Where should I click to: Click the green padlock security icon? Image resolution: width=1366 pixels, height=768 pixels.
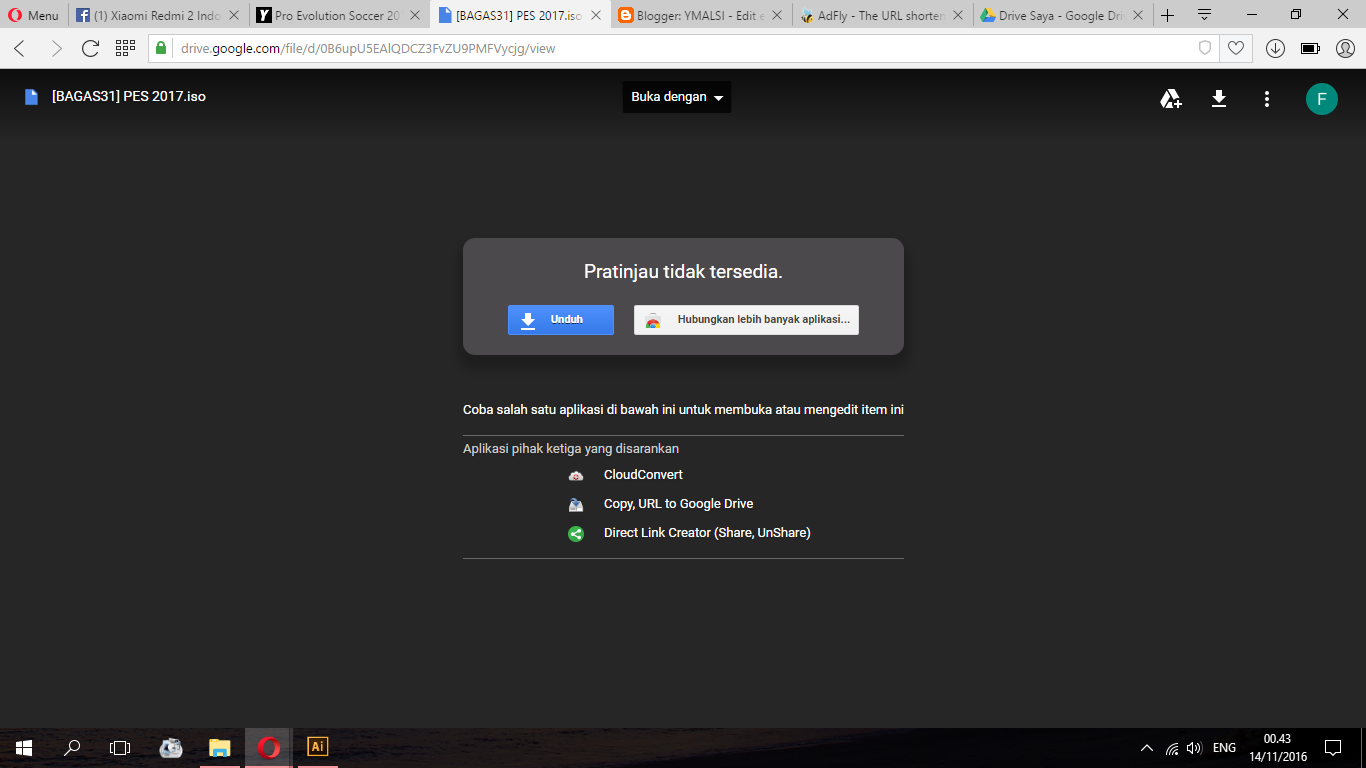(x=160, y=48)
